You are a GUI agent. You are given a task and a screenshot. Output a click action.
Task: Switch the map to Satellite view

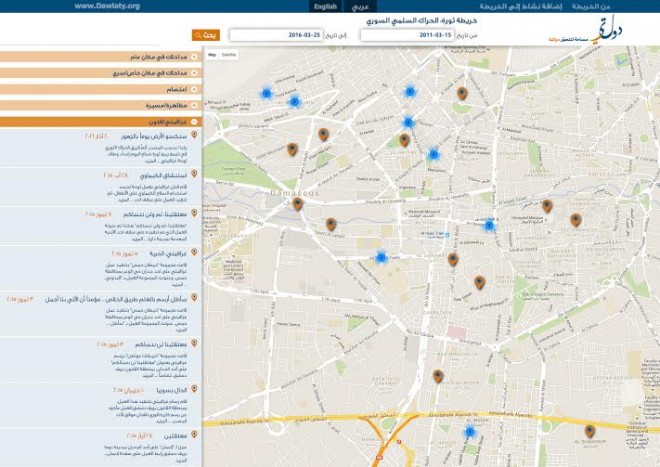tap(229, 55)
